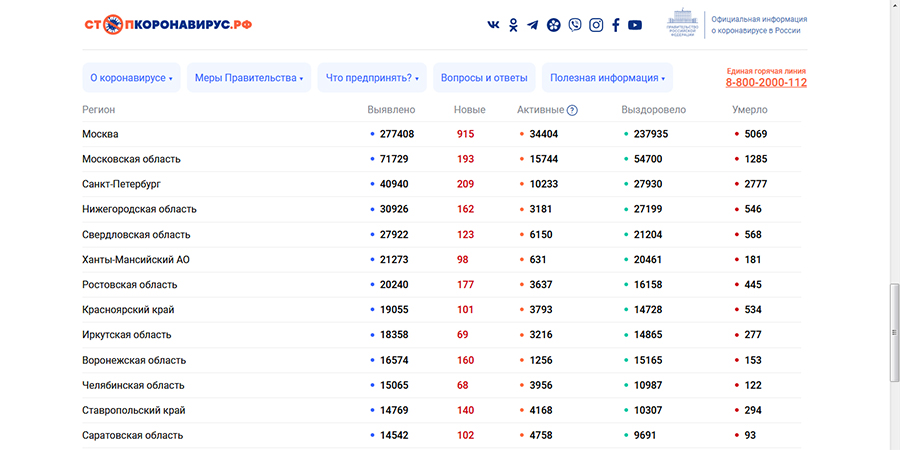Click Свердловская область active value 6150
The width and height of the screenshot is (900, 450).
tap(541, 235)
